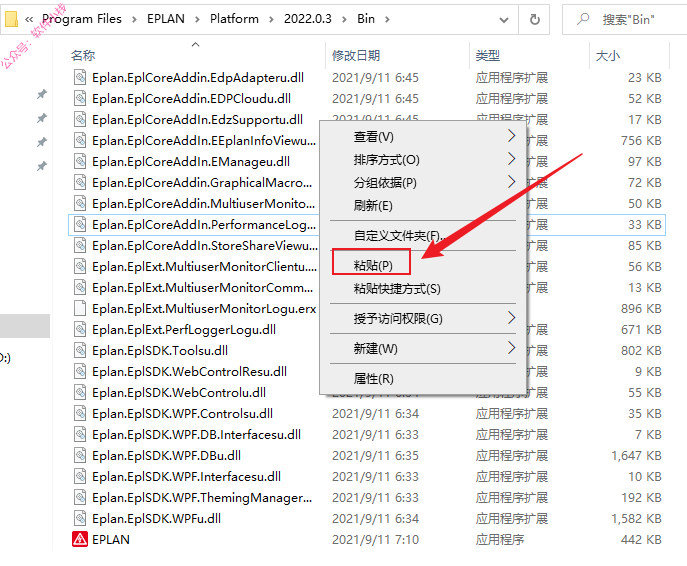Show hidden parent folders via the double chevron

(x=29, y=19)
